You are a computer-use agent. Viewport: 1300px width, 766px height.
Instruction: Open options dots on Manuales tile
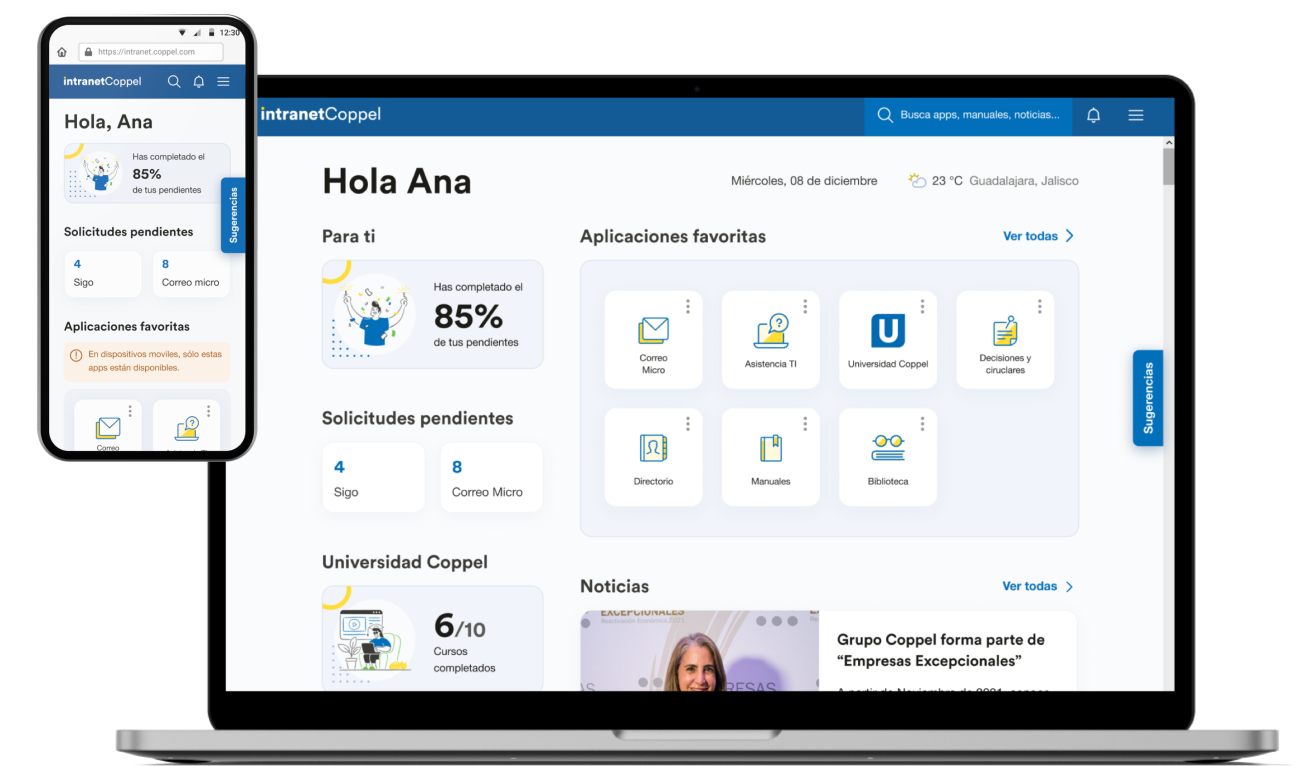[x=805, y=424]
